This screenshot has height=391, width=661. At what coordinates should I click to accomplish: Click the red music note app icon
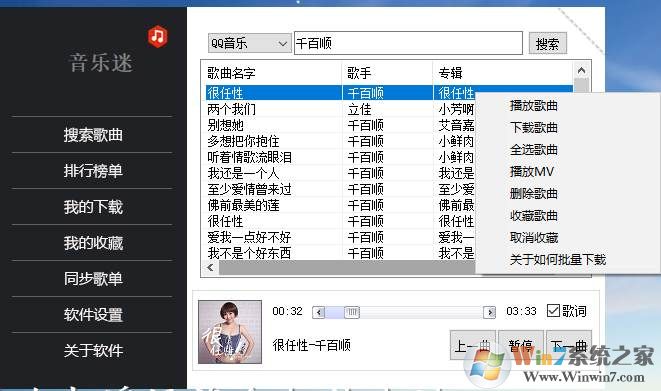point(158,36)
